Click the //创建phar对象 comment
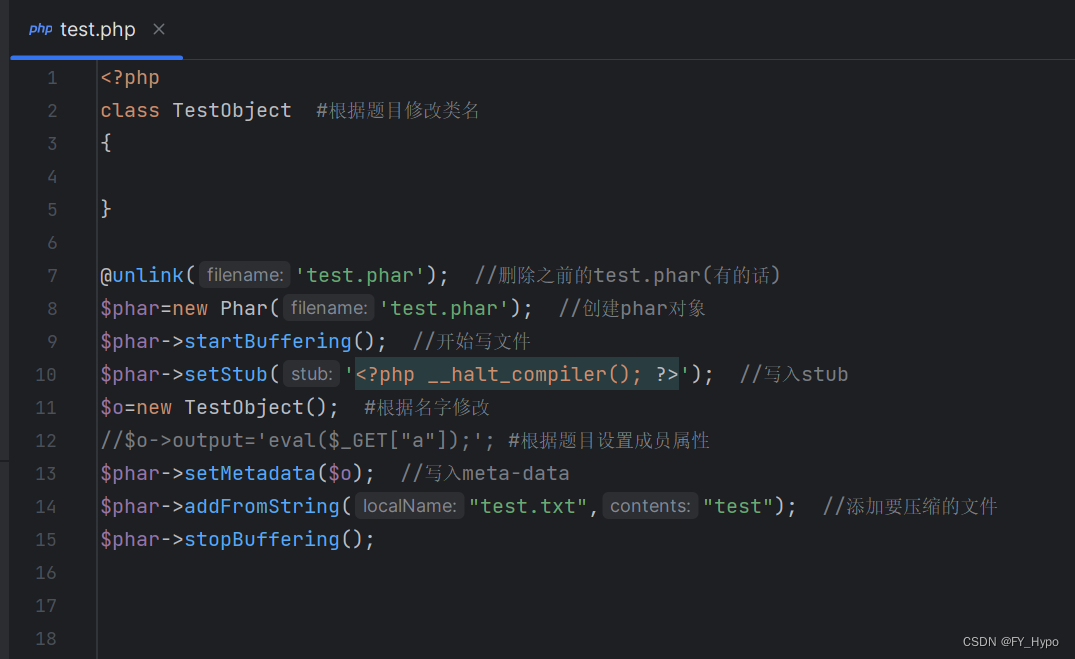Image resolution: width=1075 pixels, height=659 pixels. [632, 308]
